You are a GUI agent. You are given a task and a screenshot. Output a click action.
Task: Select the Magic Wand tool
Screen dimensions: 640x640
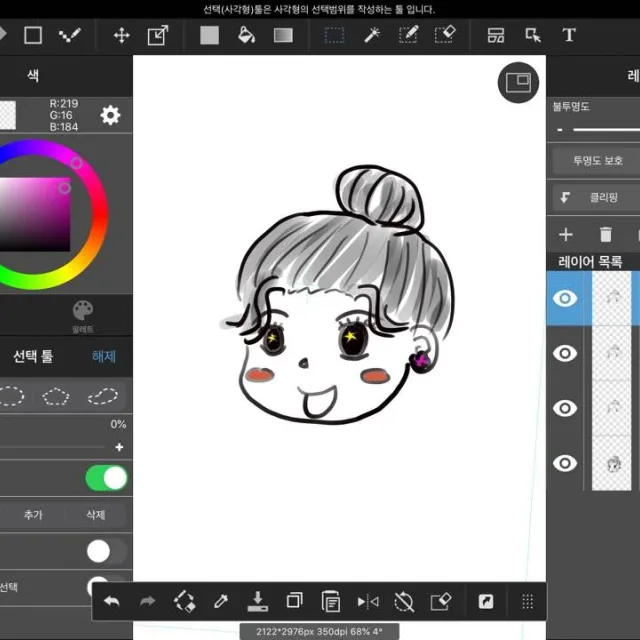pos(372,35)
